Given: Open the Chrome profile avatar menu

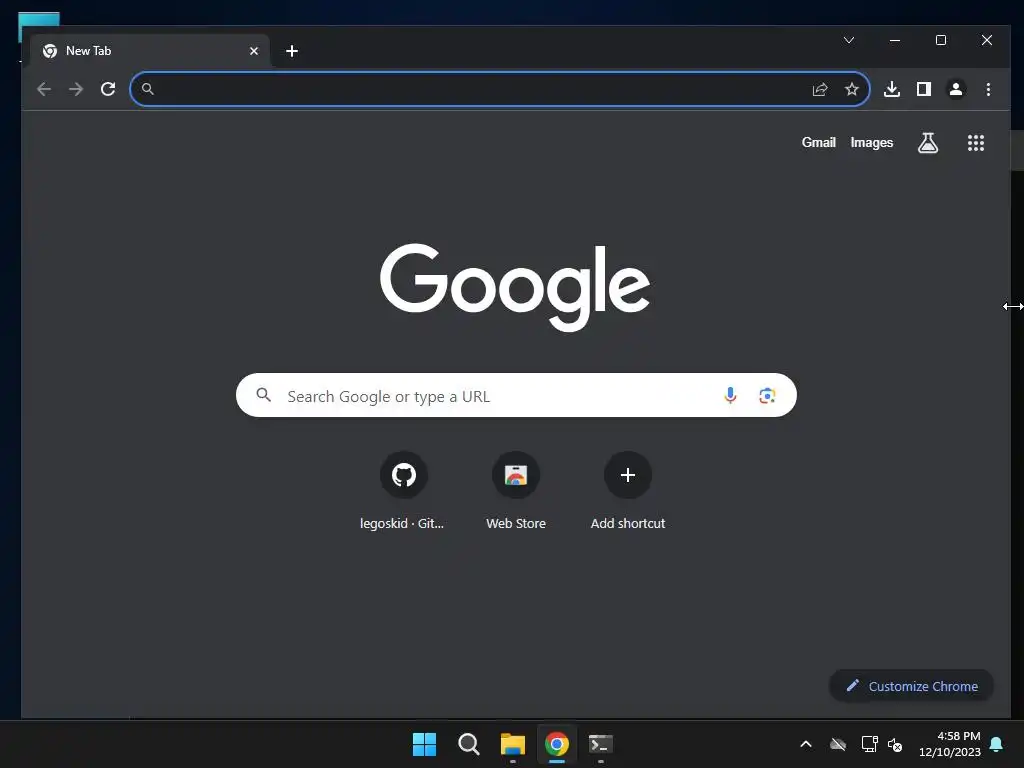Looking at the screenshot, I should pos(955,89).
